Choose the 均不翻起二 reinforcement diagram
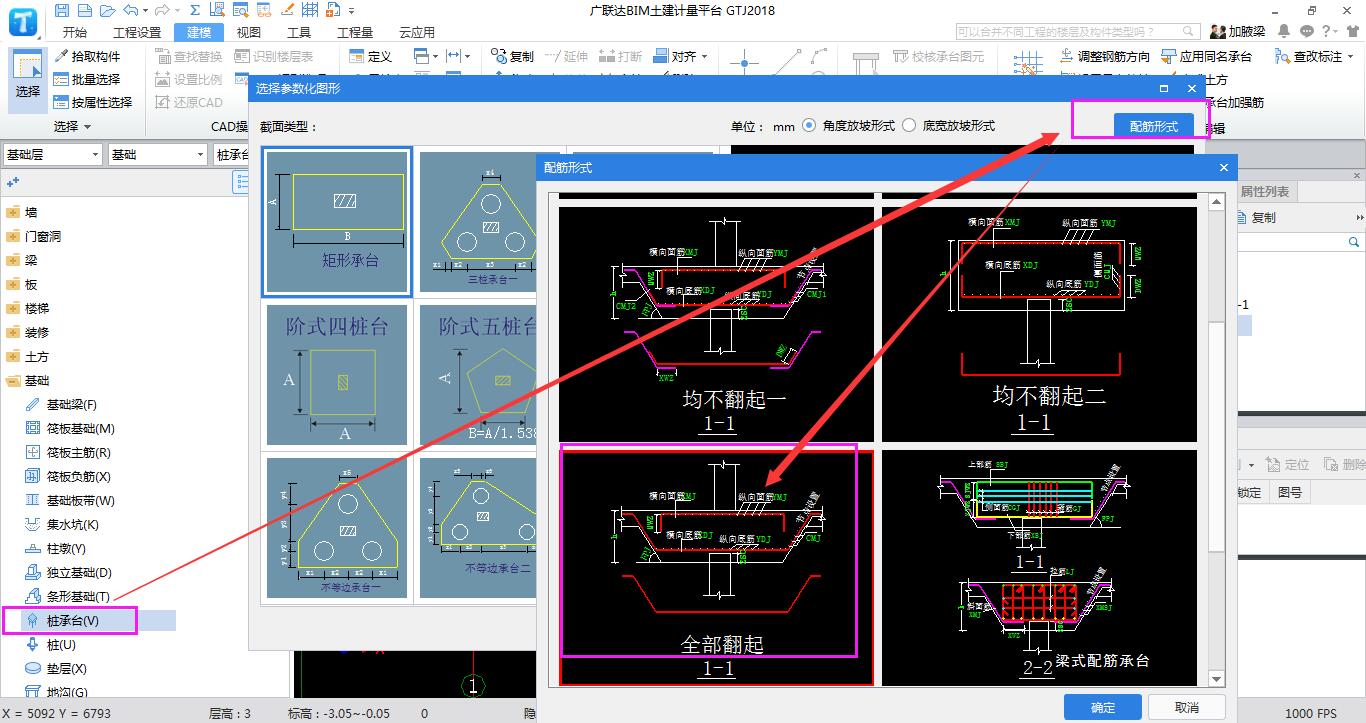This screenshot has height=723, width=1366. click(x=1039, y=324)
